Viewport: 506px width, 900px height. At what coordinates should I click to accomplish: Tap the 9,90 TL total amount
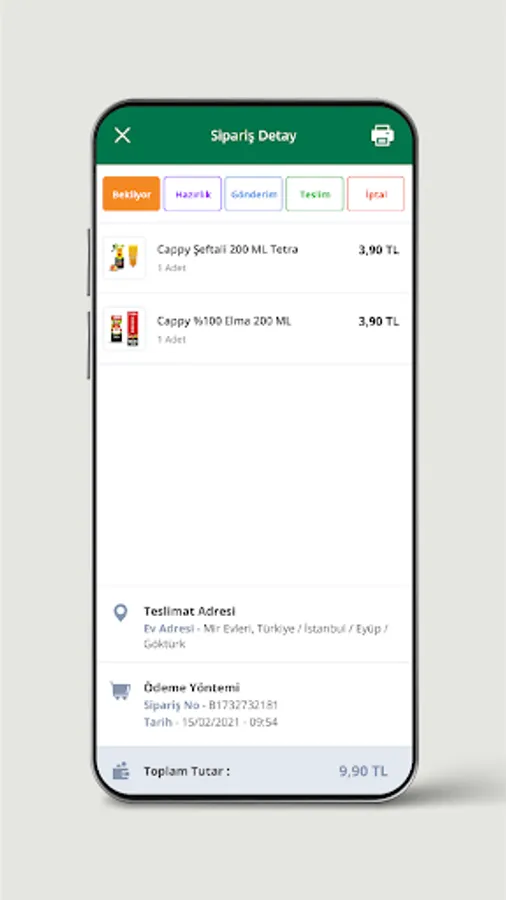click(363, 771)
